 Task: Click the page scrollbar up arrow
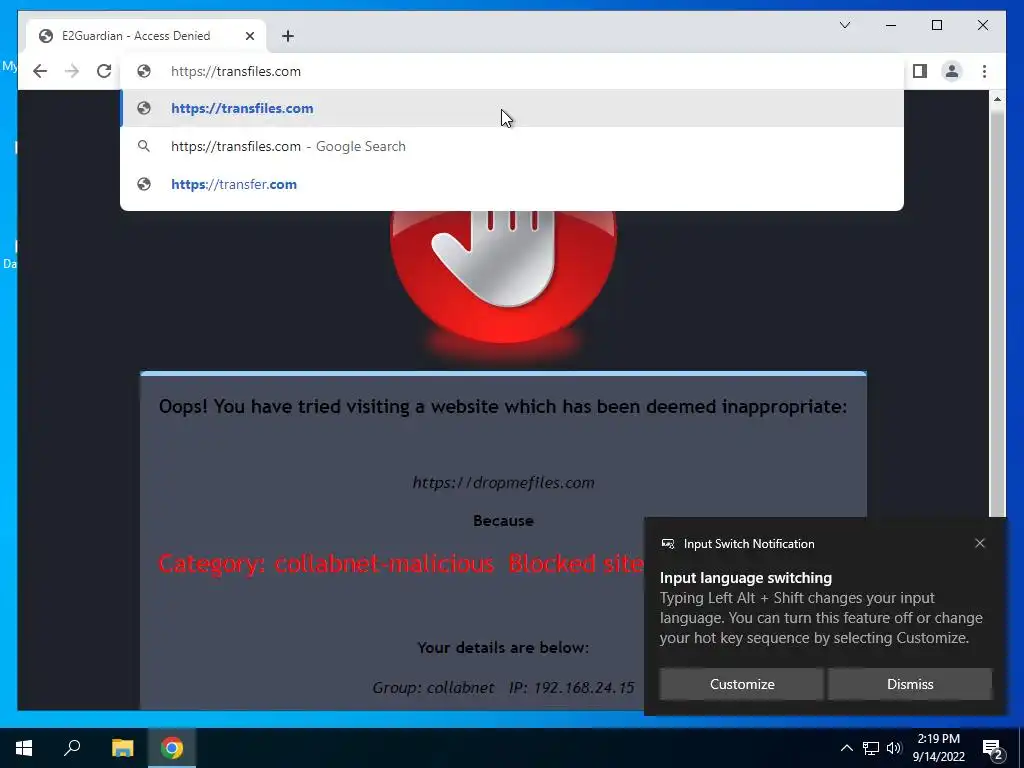click(997, 99)
